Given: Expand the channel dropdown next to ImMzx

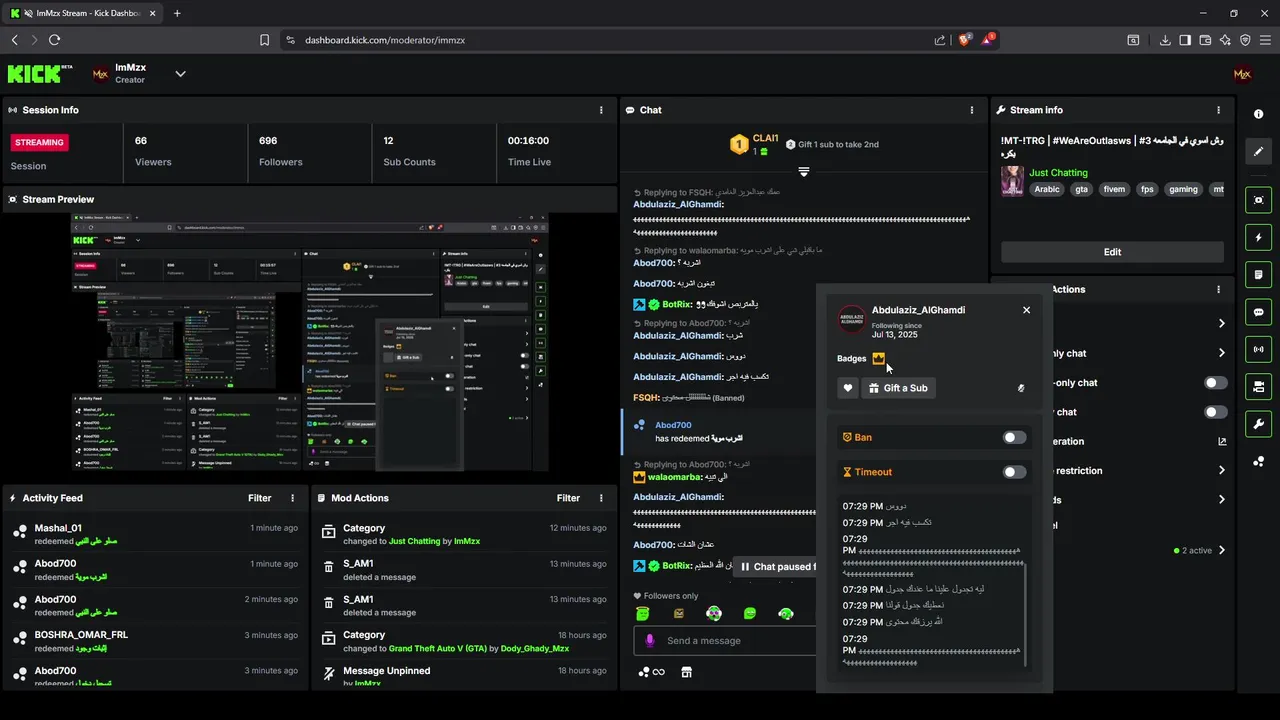Looking at the screenshot, I should pyautogui.click(x=180, y=73).
